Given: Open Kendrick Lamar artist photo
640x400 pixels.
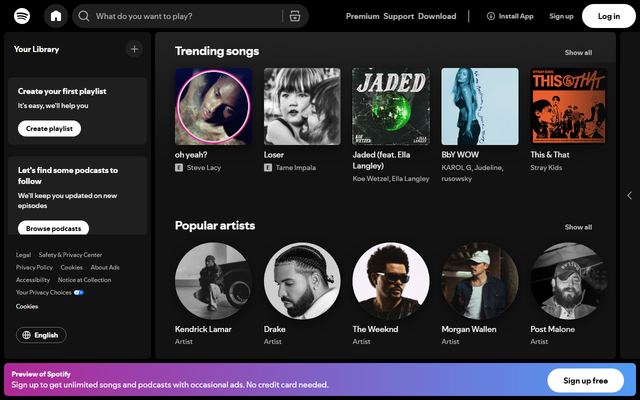Looking at the screenshot, I should tap(213, 281).
